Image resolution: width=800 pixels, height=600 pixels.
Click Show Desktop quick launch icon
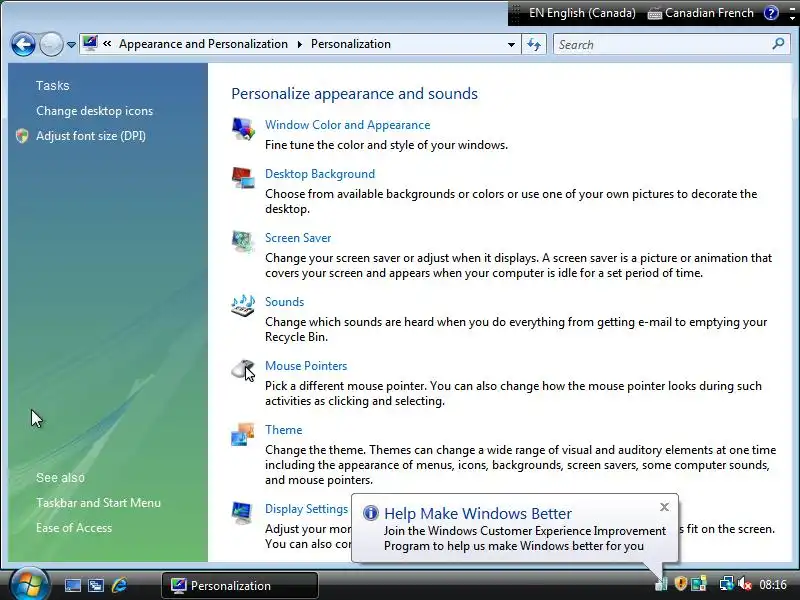72,585
